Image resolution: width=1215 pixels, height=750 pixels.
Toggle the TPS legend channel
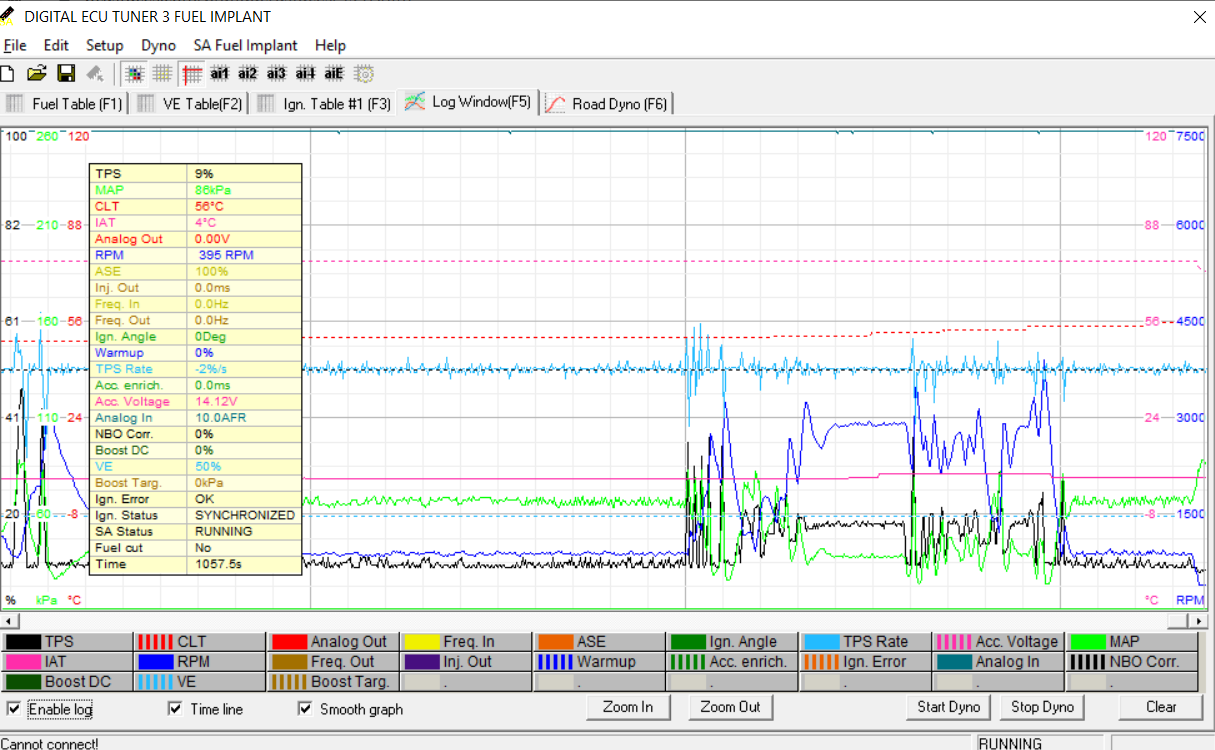pyautogui.click(x=67, y=642)
